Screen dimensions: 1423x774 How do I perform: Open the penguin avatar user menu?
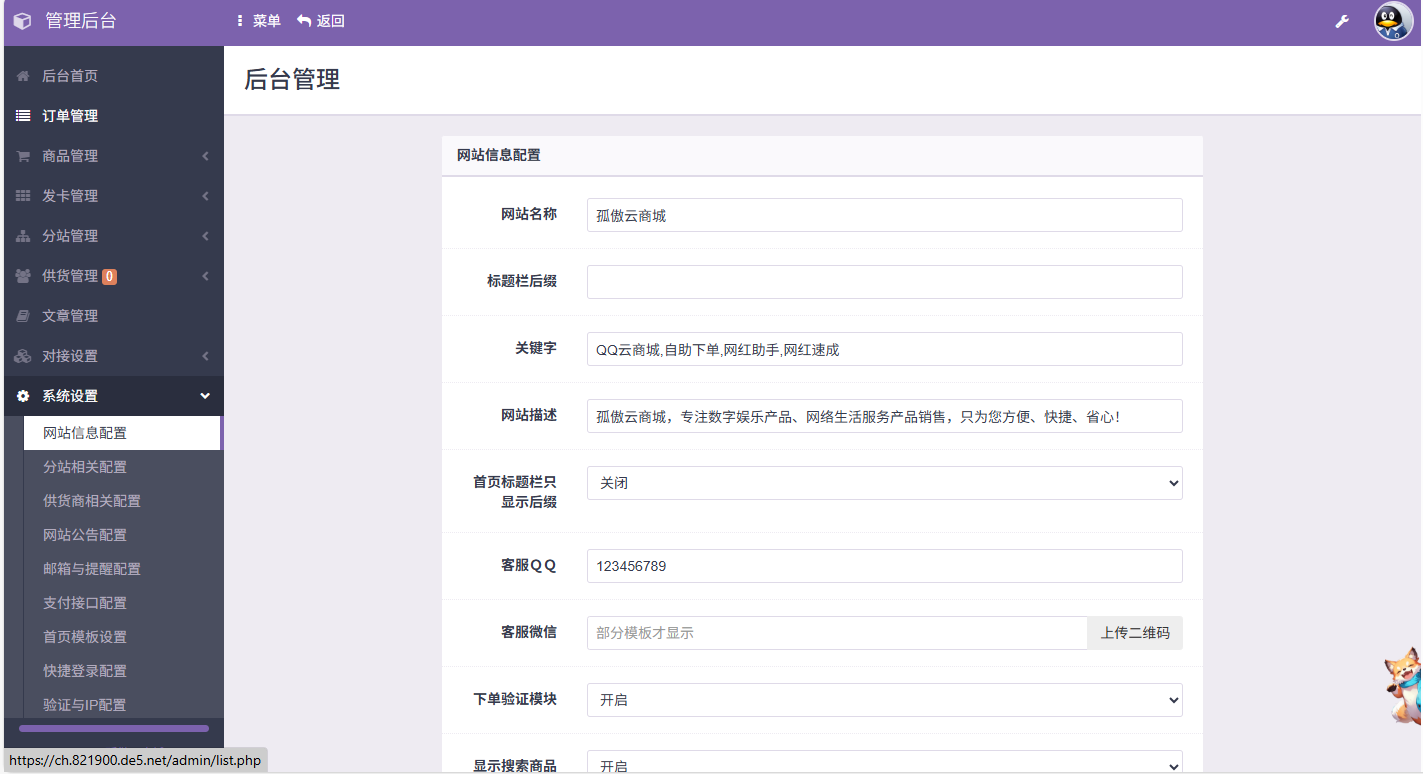pos(1393,21)
